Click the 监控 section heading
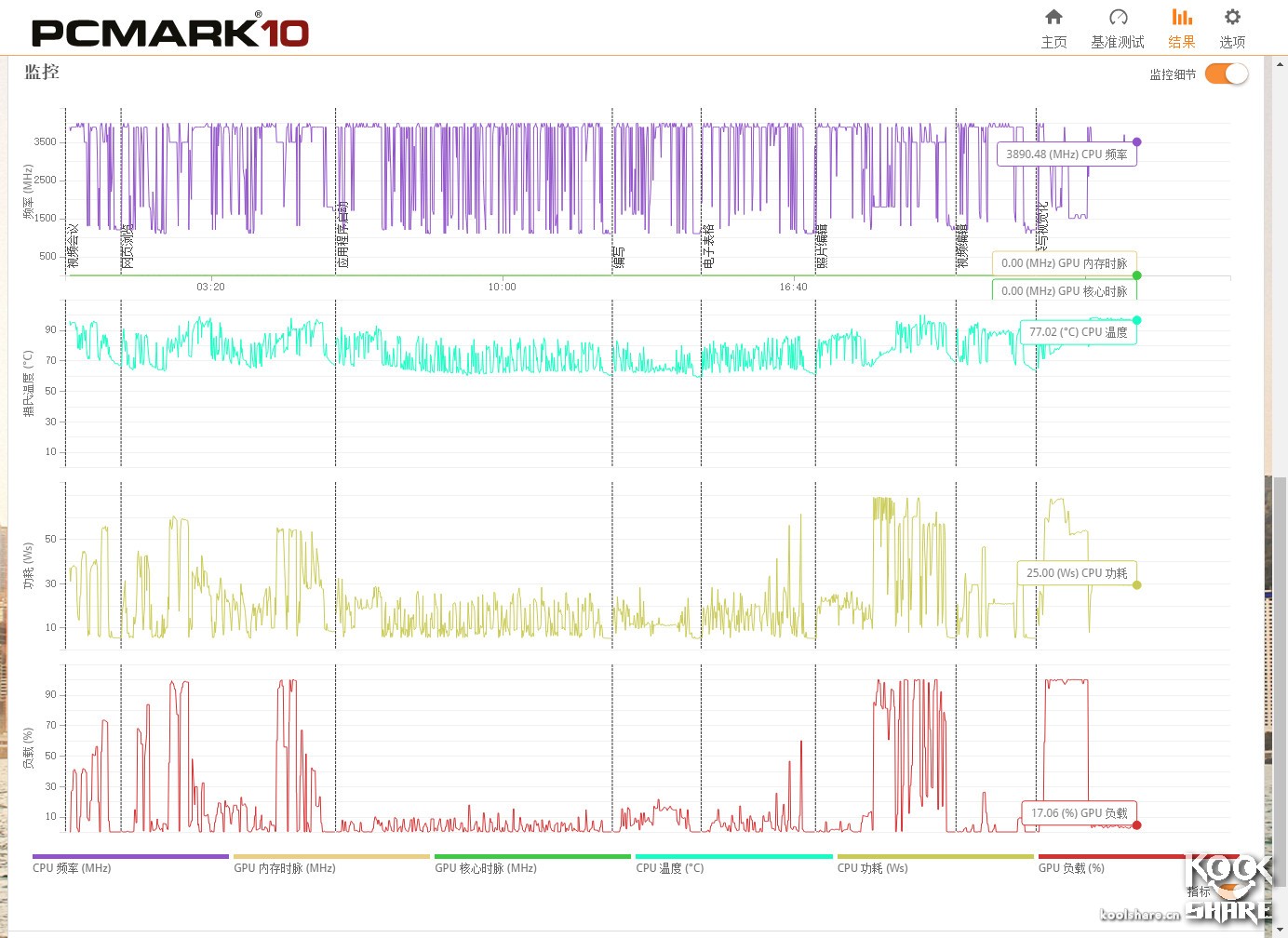1288x938 pixels. [42, 72]
